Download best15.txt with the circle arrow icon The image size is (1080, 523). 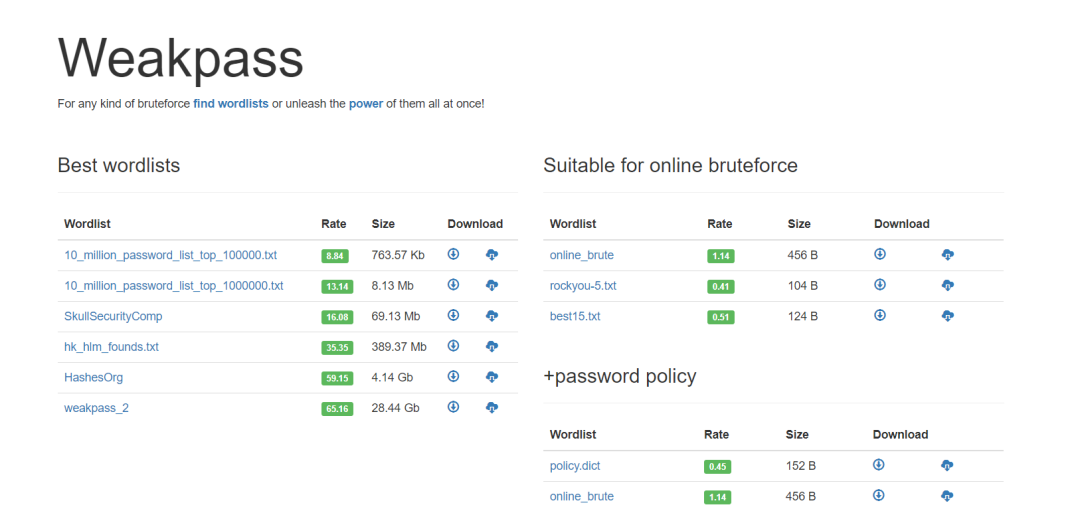pyautogui.click(x=880, y=315)
